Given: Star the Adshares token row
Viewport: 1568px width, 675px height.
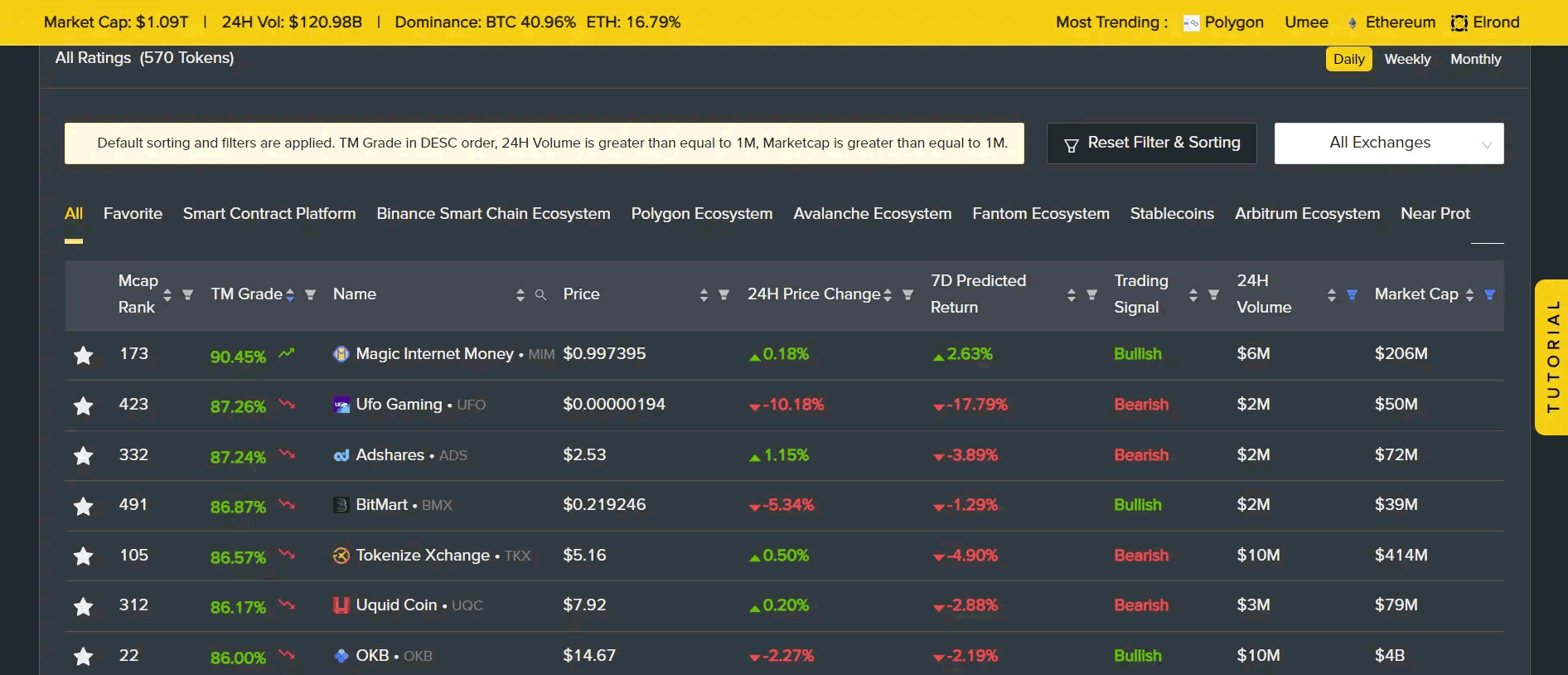Looking at the screenshot, I should point(83,456).
